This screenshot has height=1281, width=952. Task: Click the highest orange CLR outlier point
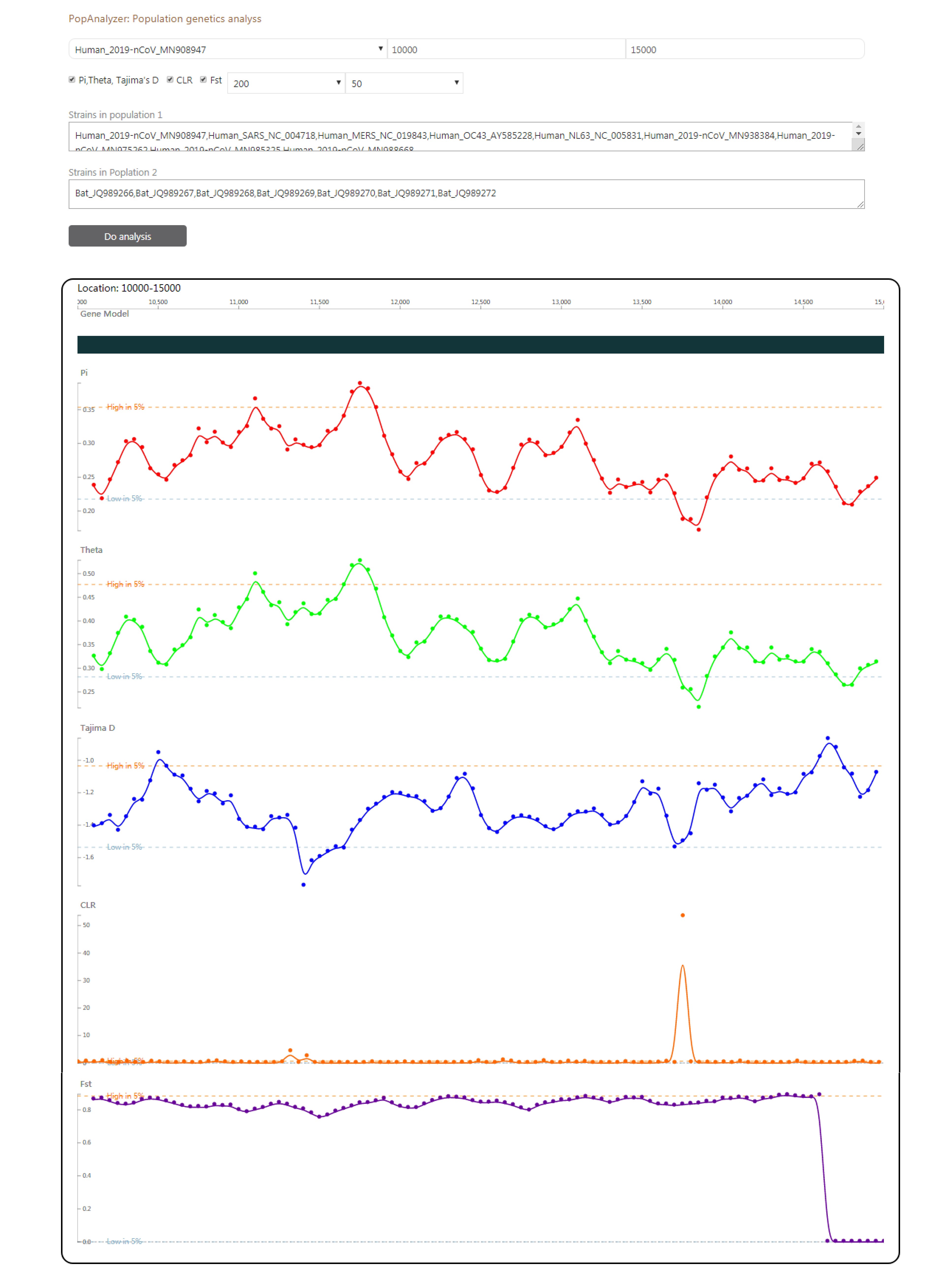(x=683, y=915)
